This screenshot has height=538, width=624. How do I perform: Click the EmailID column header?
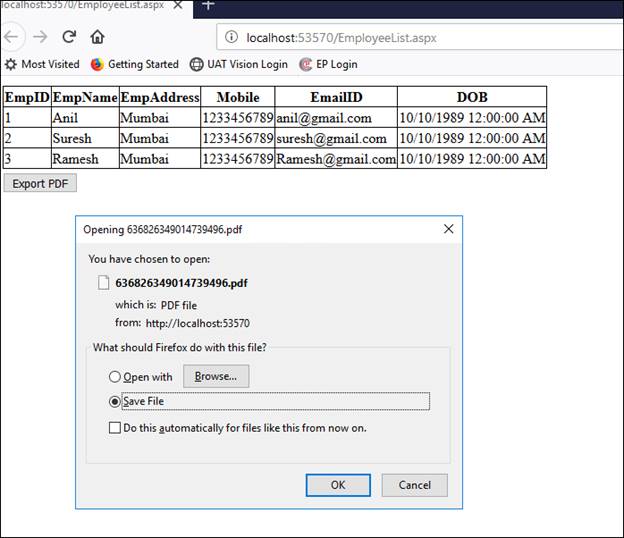[x=336, y=97]
